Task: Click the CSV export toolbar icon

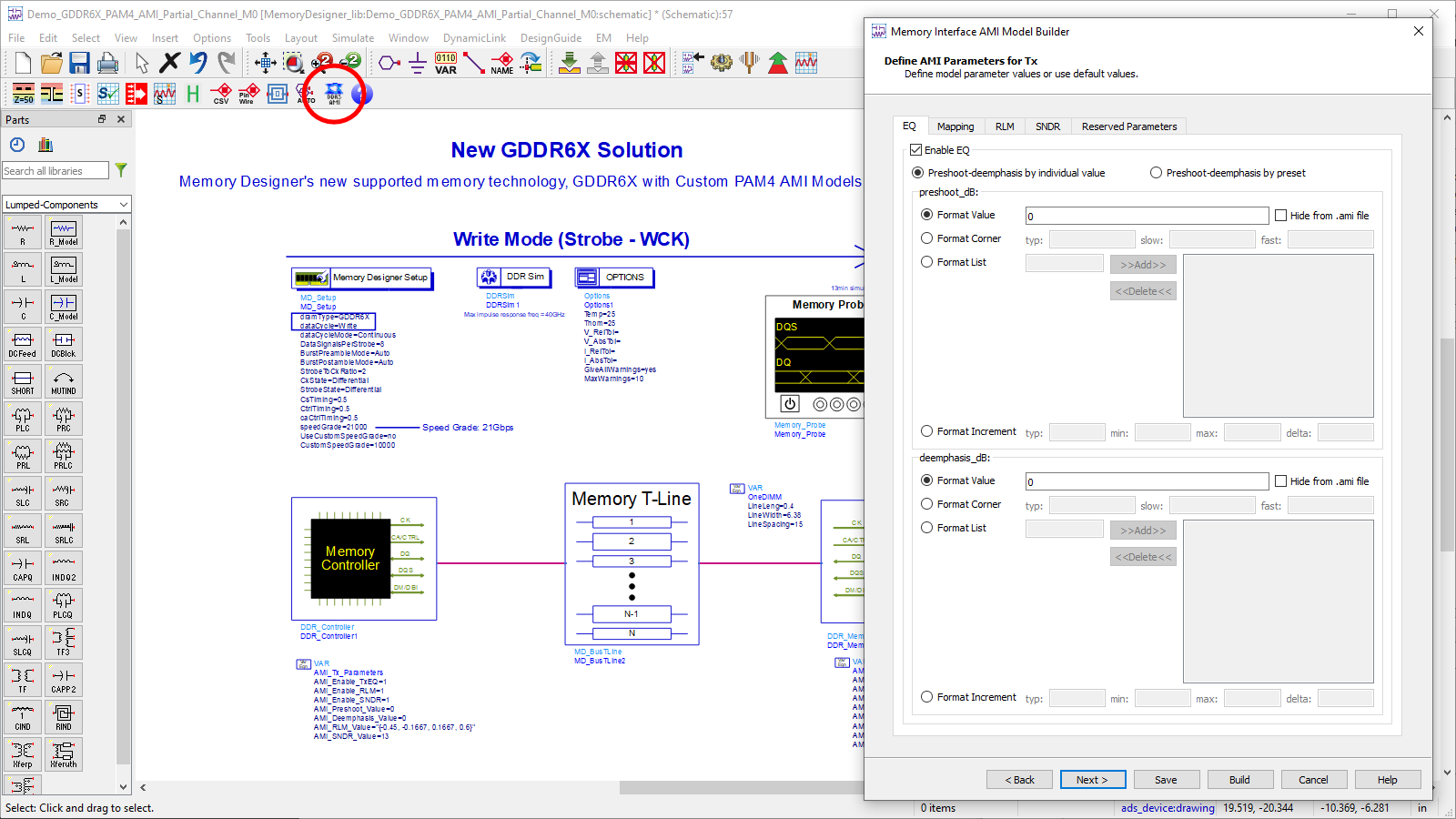Action: [x=219, y=94]
